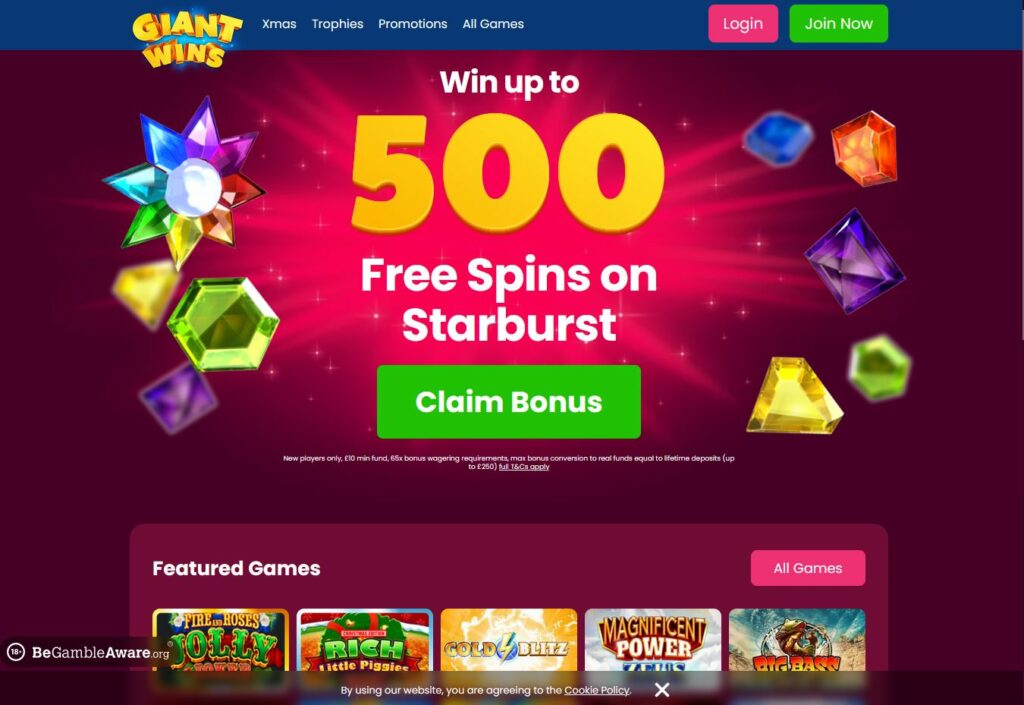Click the Claim Bonus button

(x=509, y=401)
